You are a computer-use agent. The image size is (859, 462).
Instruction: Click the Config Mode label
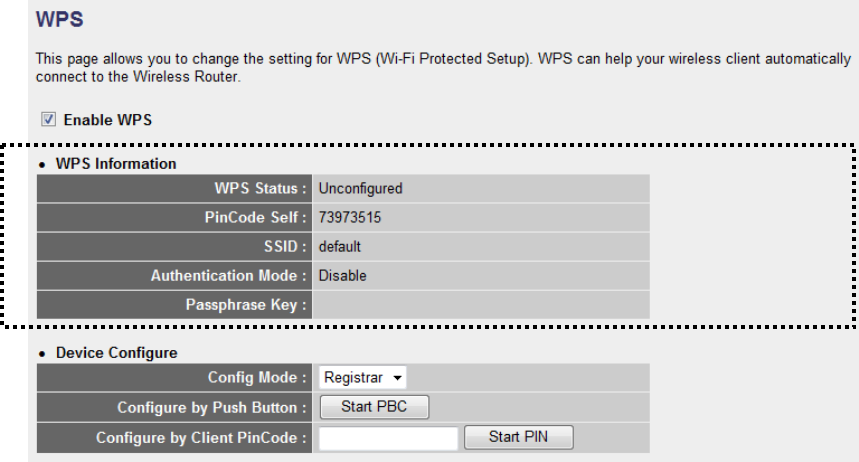click(x=257, y=378)
